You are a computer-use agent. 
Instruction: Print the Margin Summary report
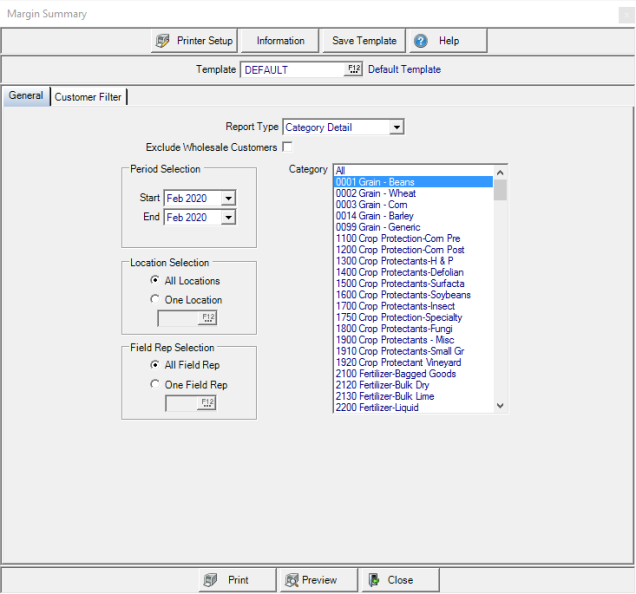click(x=237, y=580)
